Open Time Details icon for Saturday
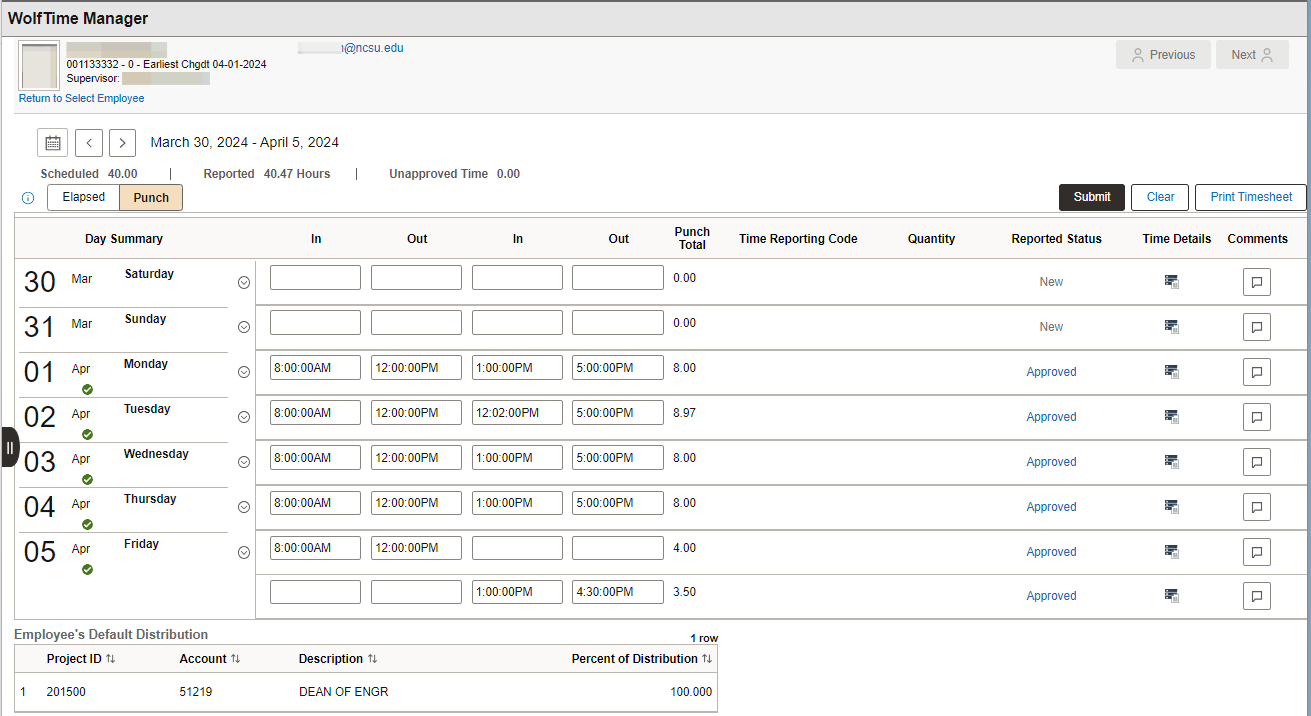The image size is (1311, 716). click(1172, 282)
